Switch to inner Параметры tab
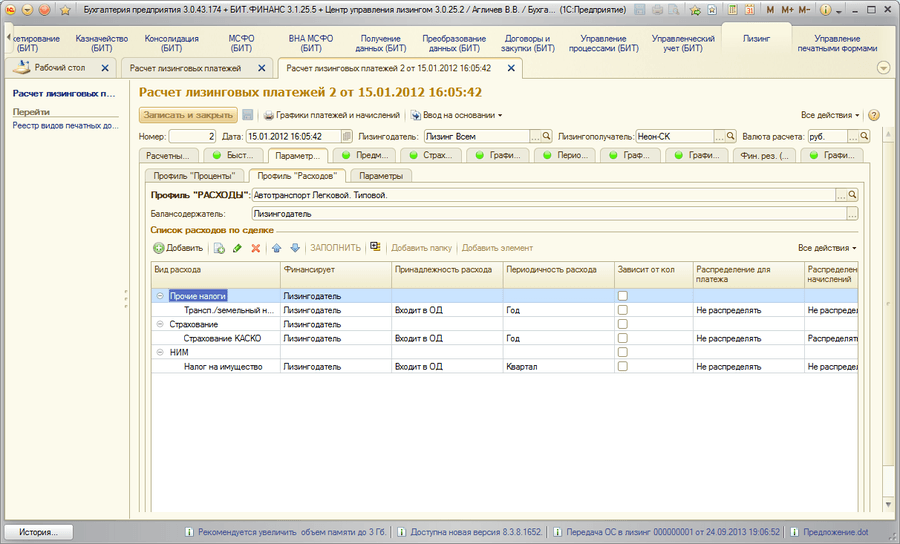The height and width of the screenshot is (544, 900). click(x=381, y=176)
